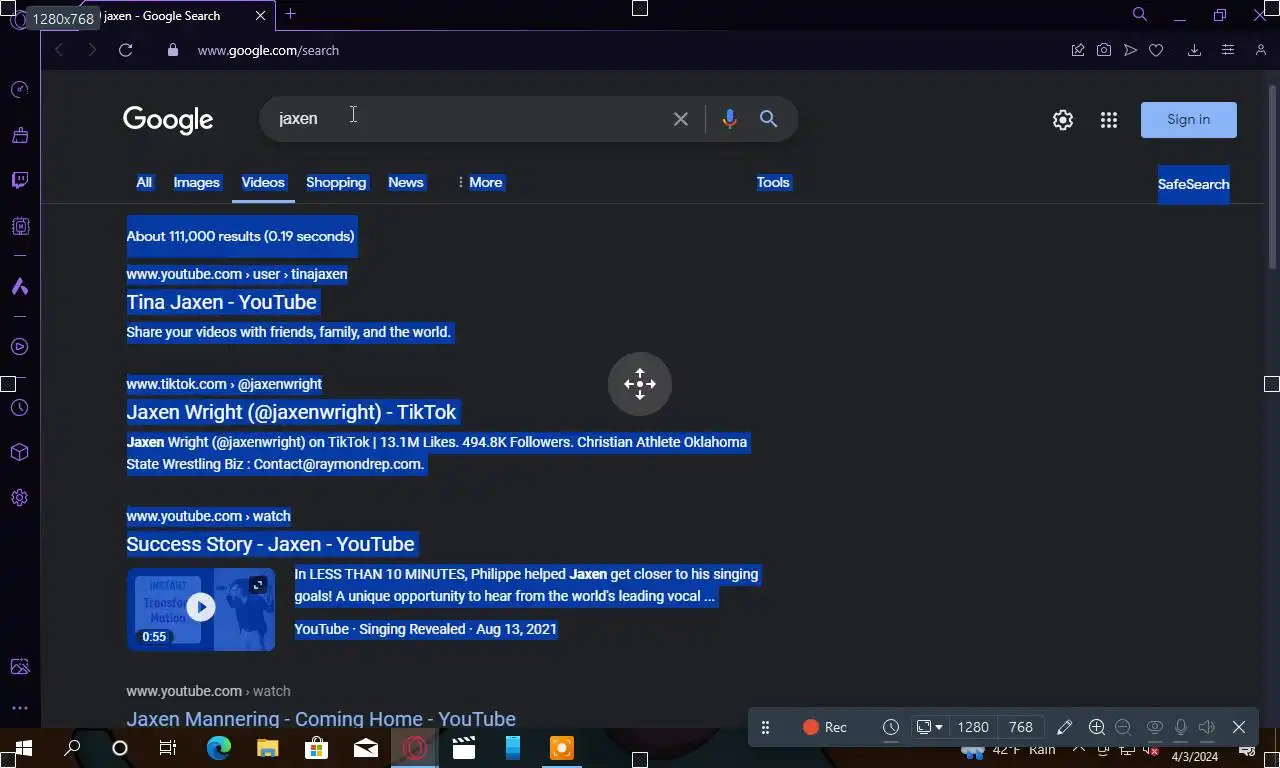Image resolution: width=1280 pixels, height=768 pixels.
Task: Open History clock icon in sidebar
Action: click(19, 408)
